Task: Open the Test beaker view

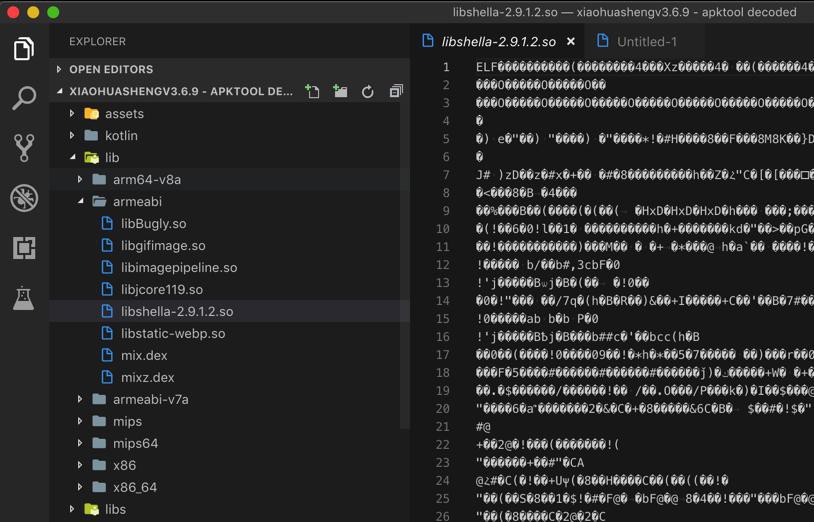Action: coord(24,298)
